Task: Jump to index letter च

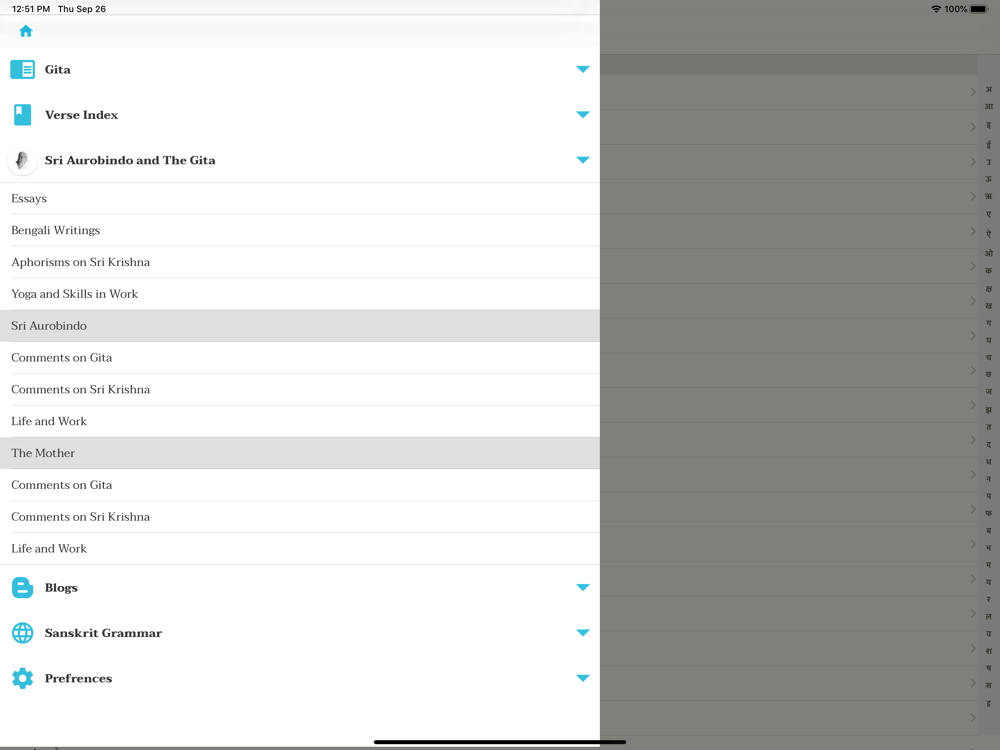Action: coord(989,357)
